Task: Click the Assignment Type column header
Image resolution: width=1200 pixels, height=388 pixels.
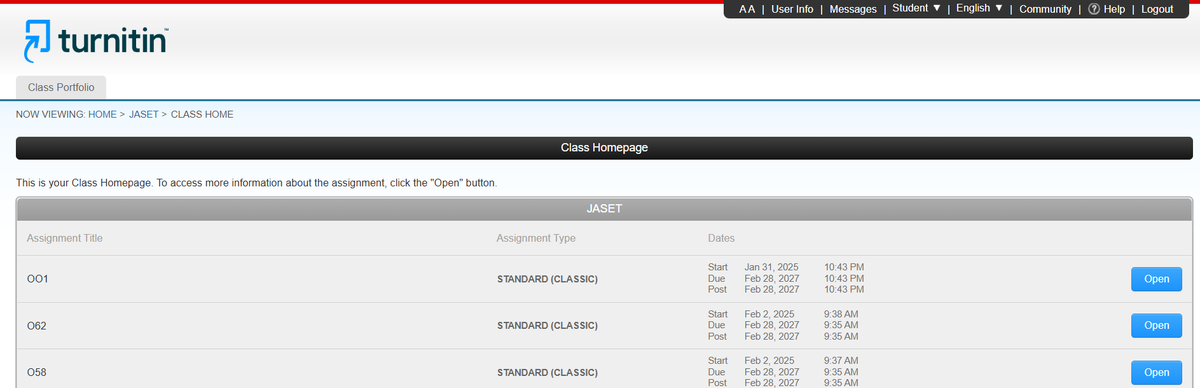Action: 536,238
